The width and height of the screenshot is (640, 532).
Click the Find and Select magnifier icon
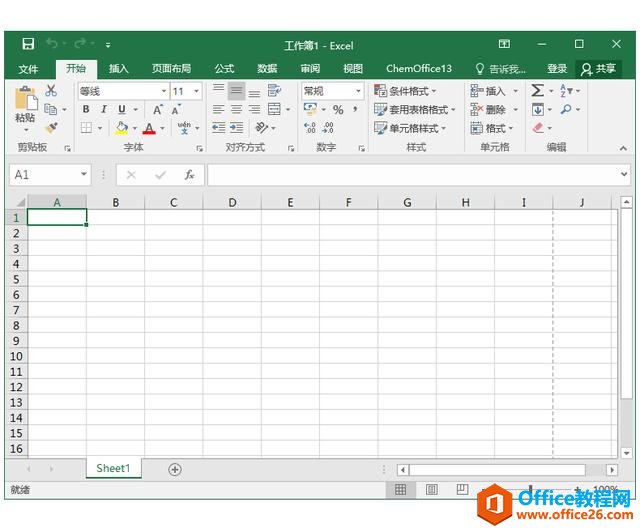click(566, 109)
